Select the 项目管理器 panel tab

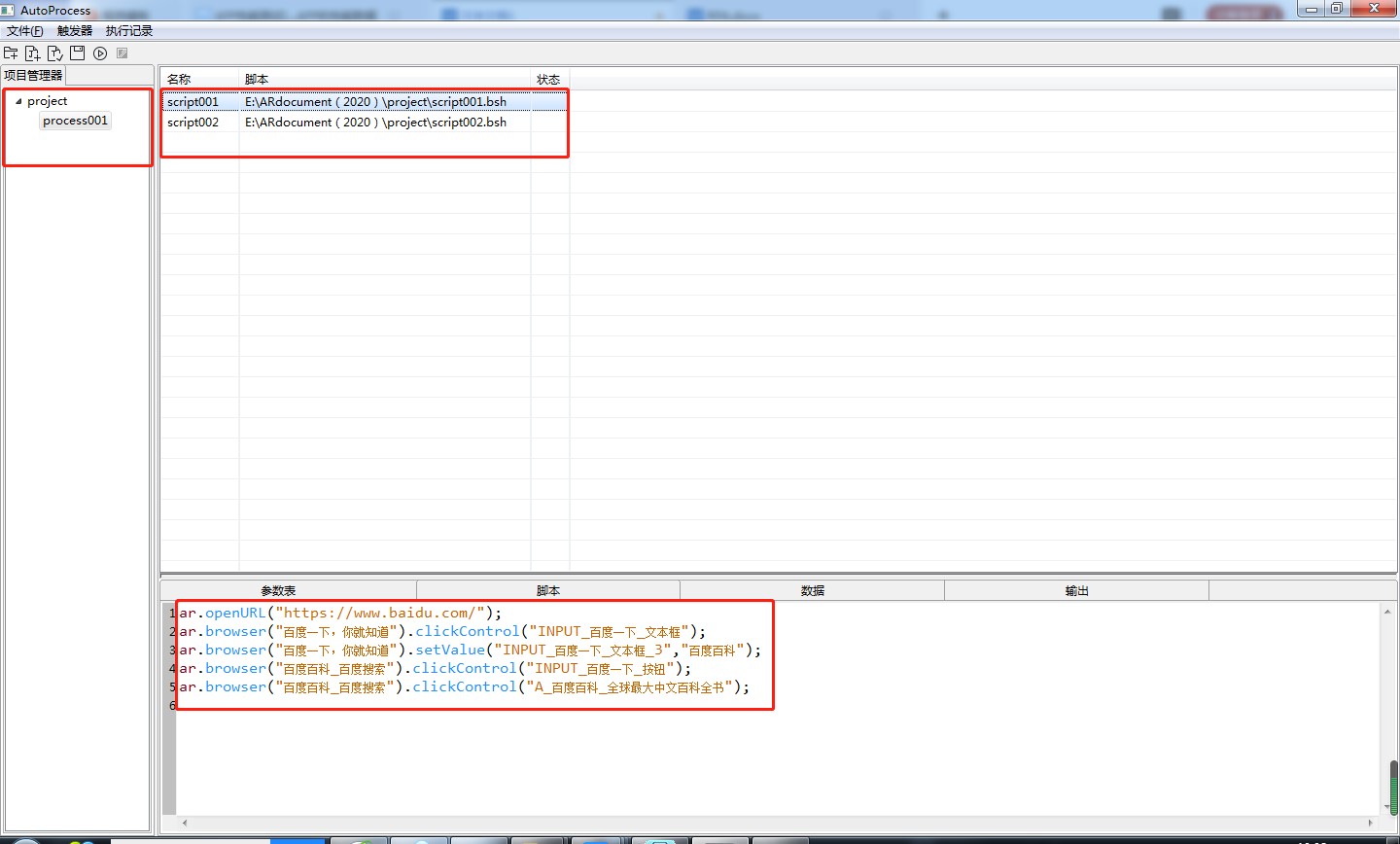point(33,75)
